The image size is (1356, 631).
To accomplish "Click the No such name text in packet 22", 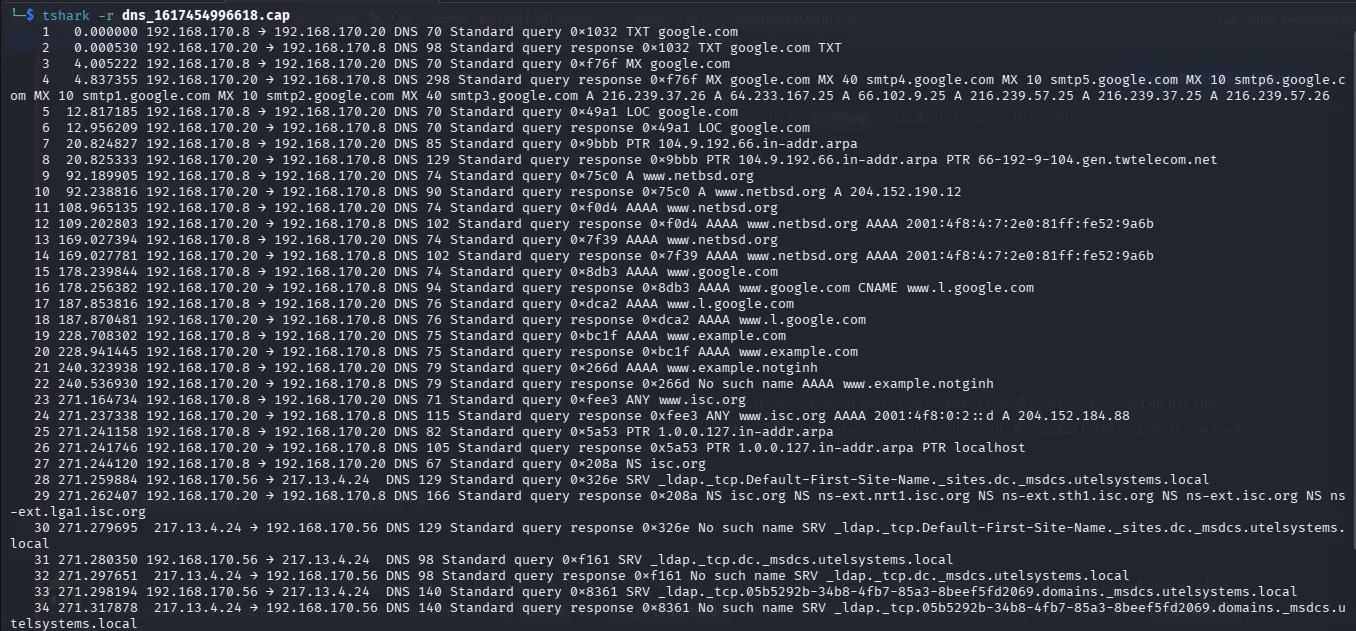I will coord(746,384).
